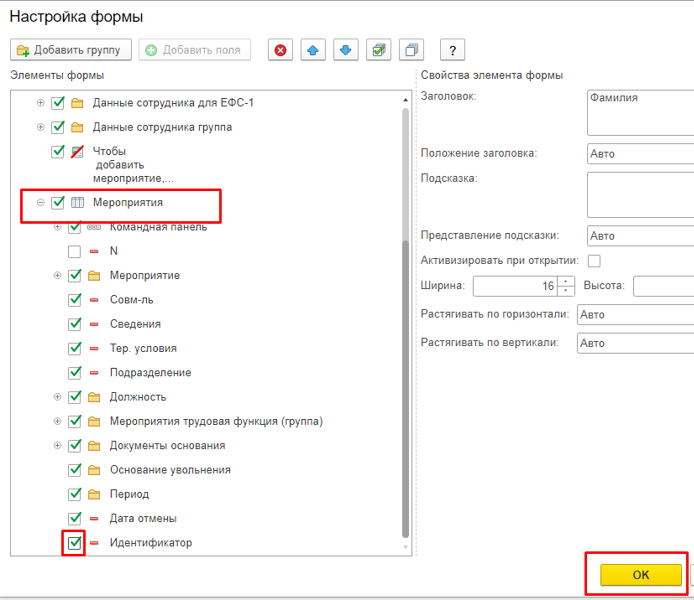Click red field icon of Сведения
The height and width of the screenshot is (600, 694).
coord(94,324)
